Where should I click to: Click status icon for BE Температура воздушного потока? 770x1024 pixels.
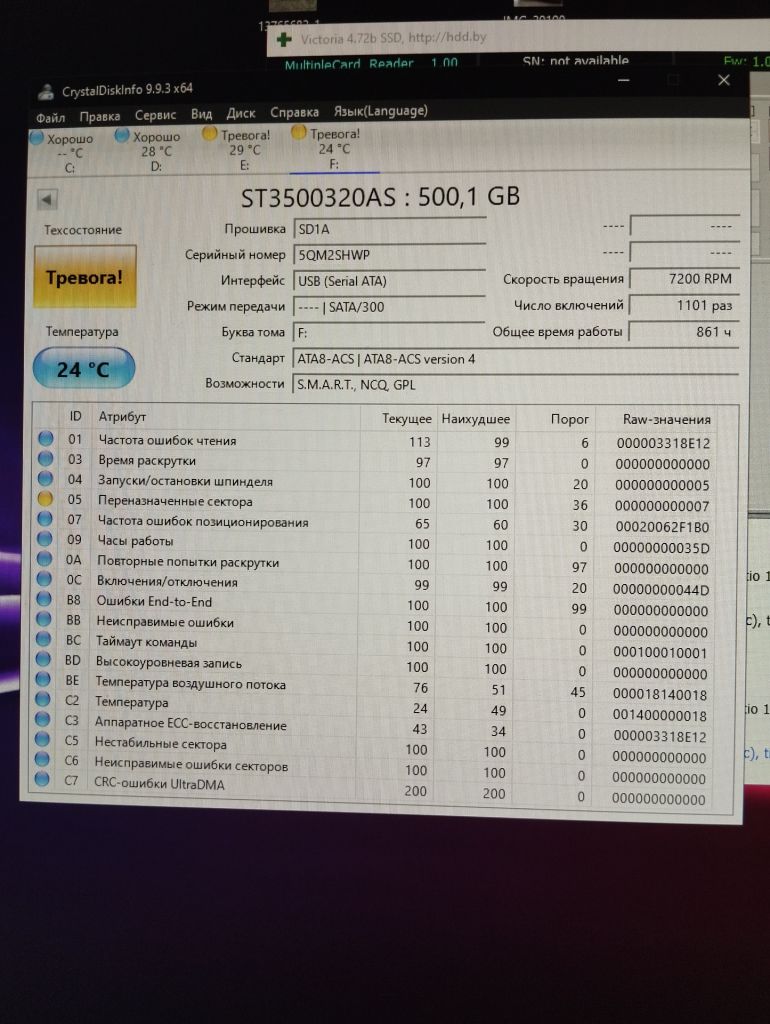[43, 679]
